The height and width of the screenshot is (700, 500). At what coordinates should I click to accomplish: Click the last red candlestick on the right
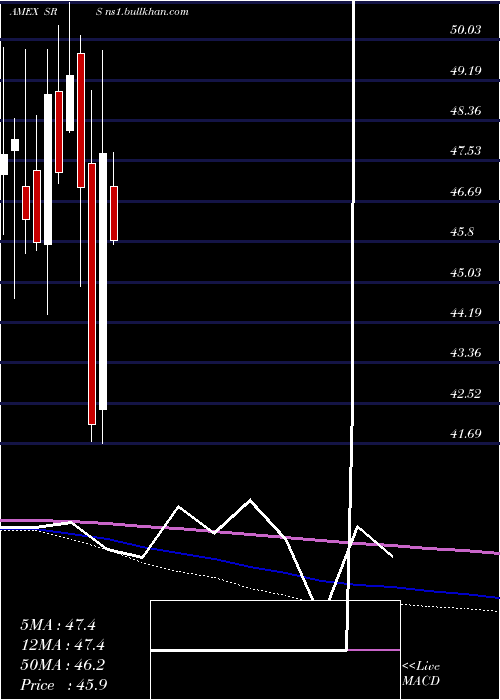pos(114,213)
